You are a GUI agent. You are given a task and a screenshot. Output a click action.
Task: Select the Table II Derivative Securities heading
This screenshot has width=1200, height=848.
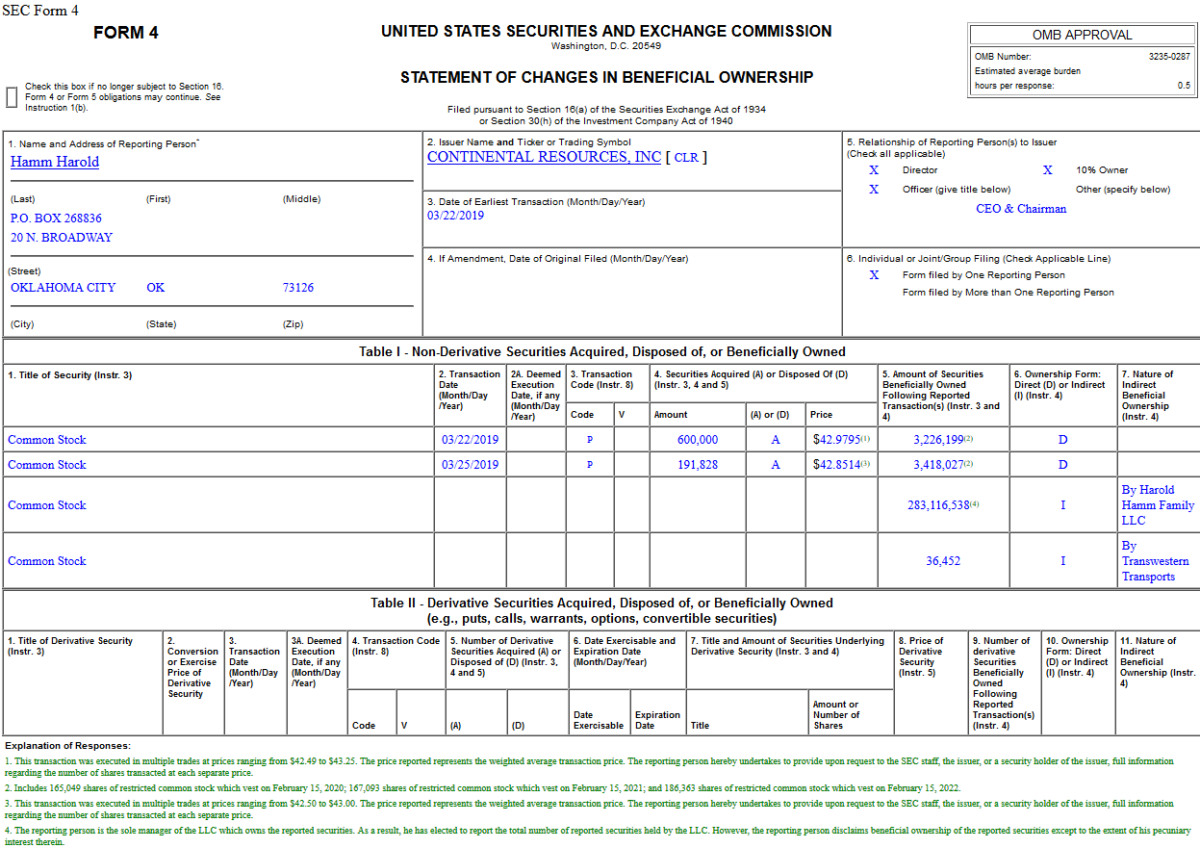602,610
